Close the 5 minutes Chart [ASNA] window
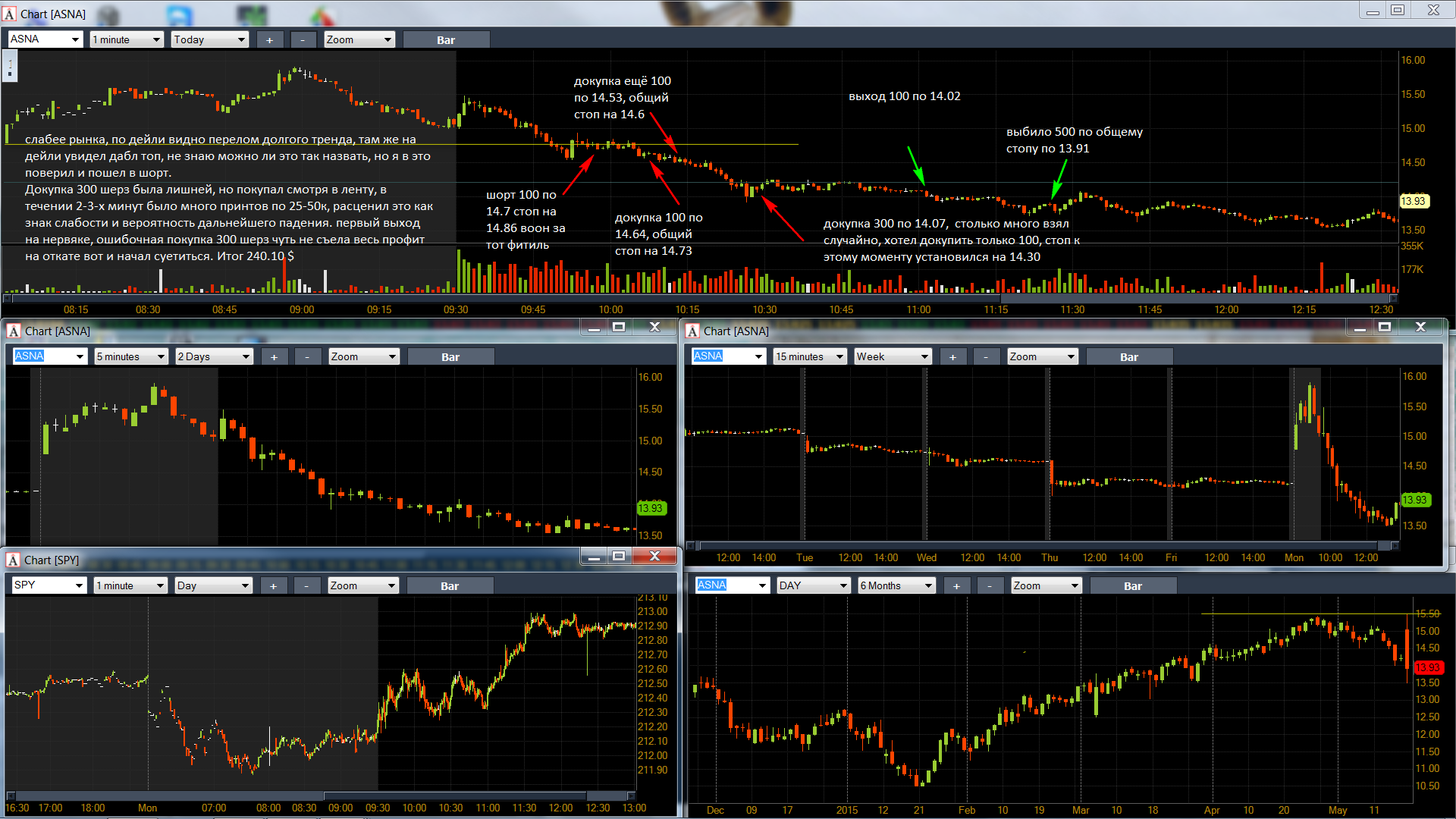The width and height of the screenshot is (1456, 819). coord(655,327)
